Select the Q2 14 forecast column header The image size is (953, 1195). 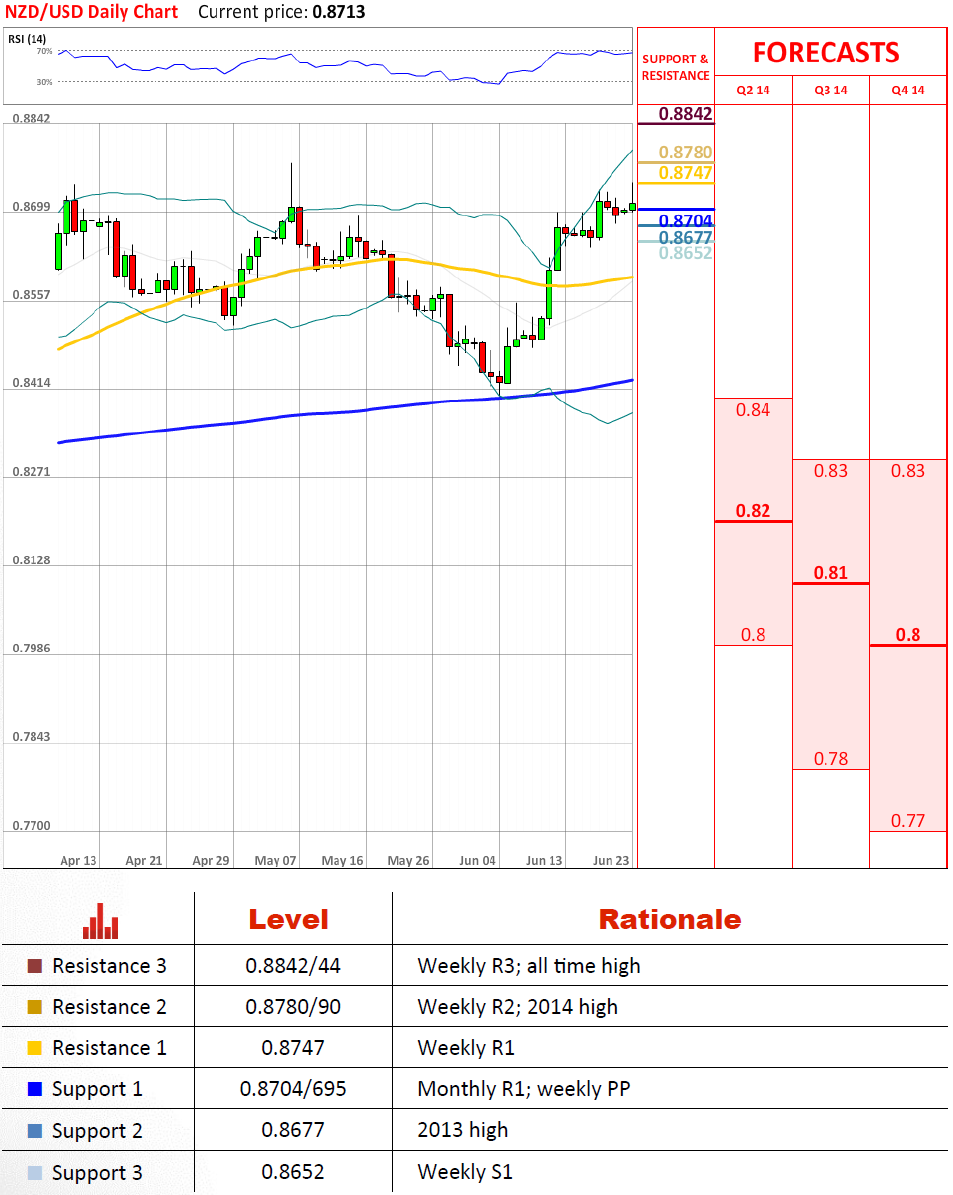753,90
